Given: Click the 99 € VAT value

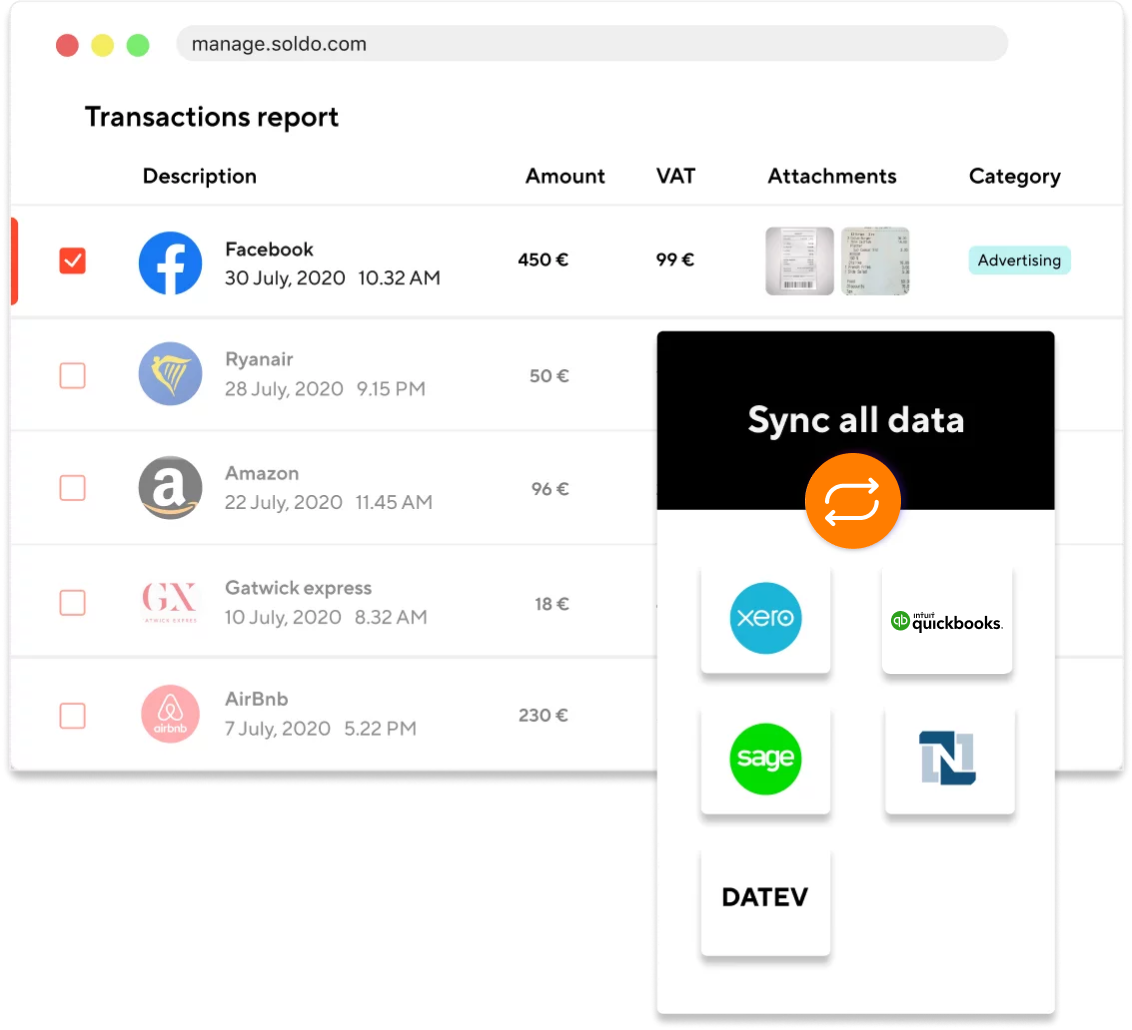Looking at the screenshot, I should (x=675, y=260).
